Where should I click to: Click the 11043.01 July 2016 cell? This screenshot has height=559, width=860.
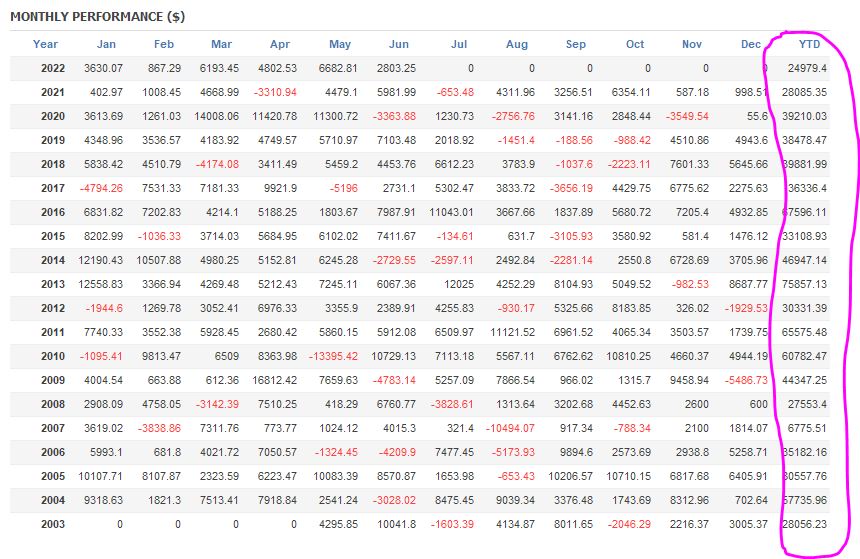(447, 212)
